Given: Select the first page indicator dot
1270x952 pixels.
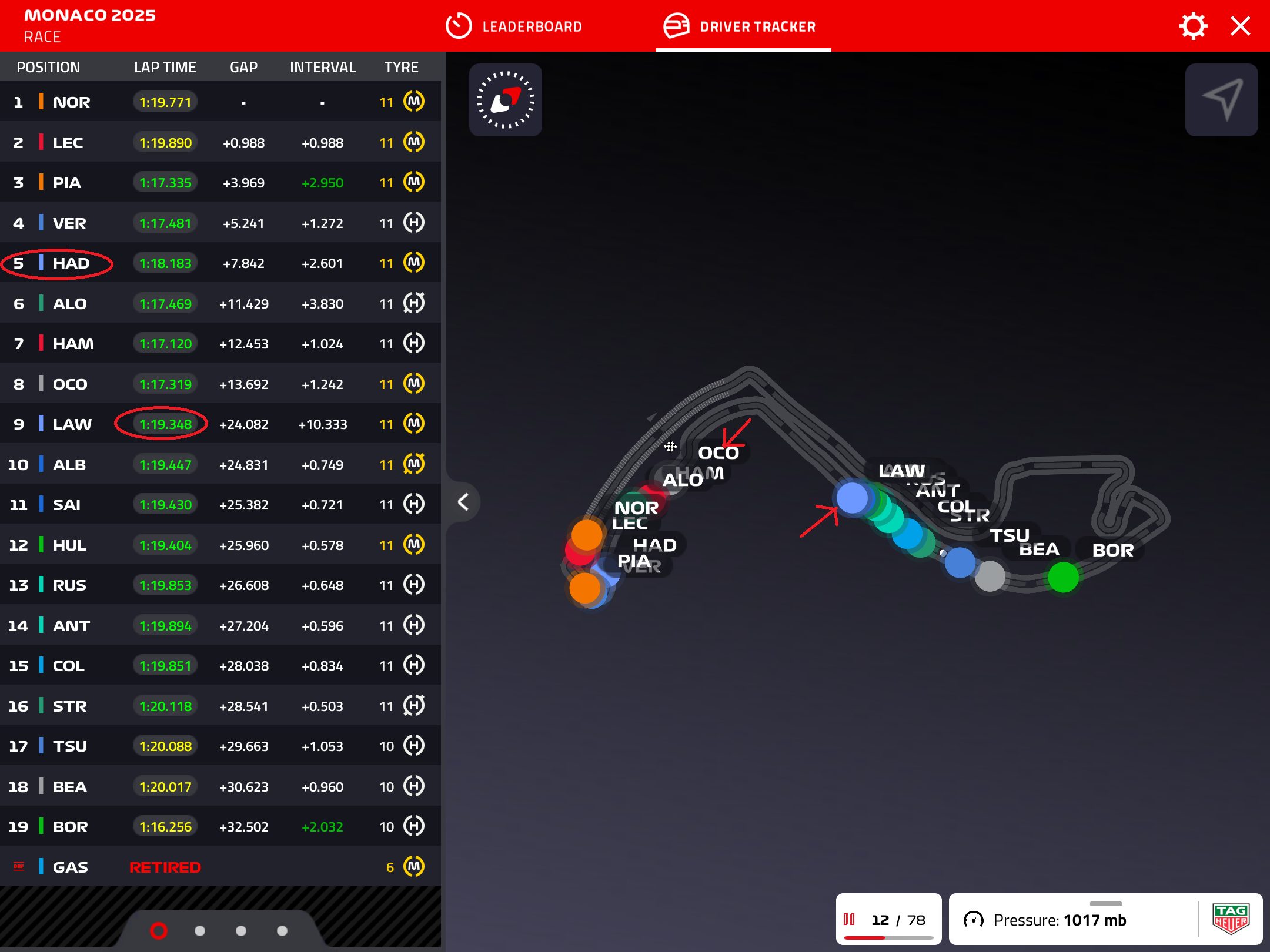Looking at the screenshot, I should (x=159, y=931).
